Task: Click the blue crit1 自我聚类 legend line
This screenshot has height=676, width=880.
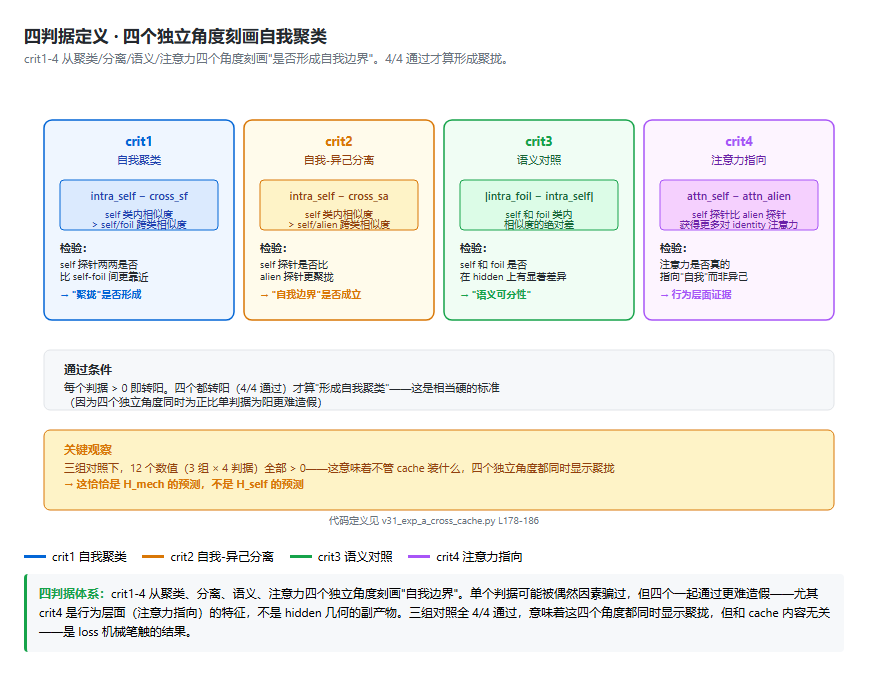Action: click(35, 557)
